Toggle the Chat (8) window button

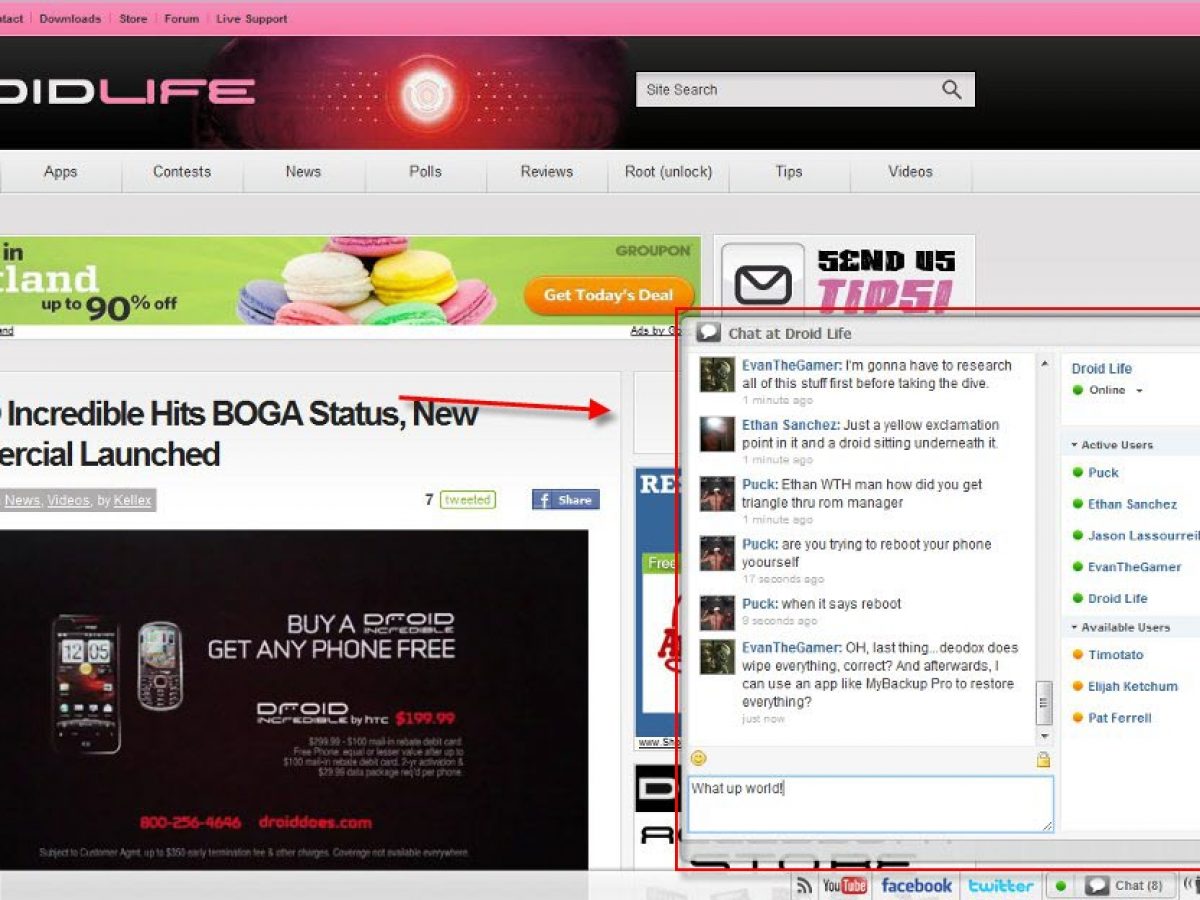[1126, 885]
